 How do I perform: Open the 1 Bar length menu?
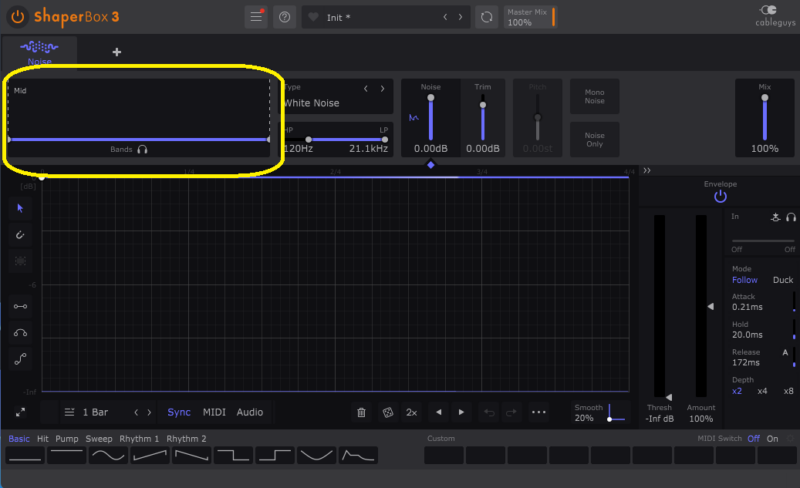[96, 412]
